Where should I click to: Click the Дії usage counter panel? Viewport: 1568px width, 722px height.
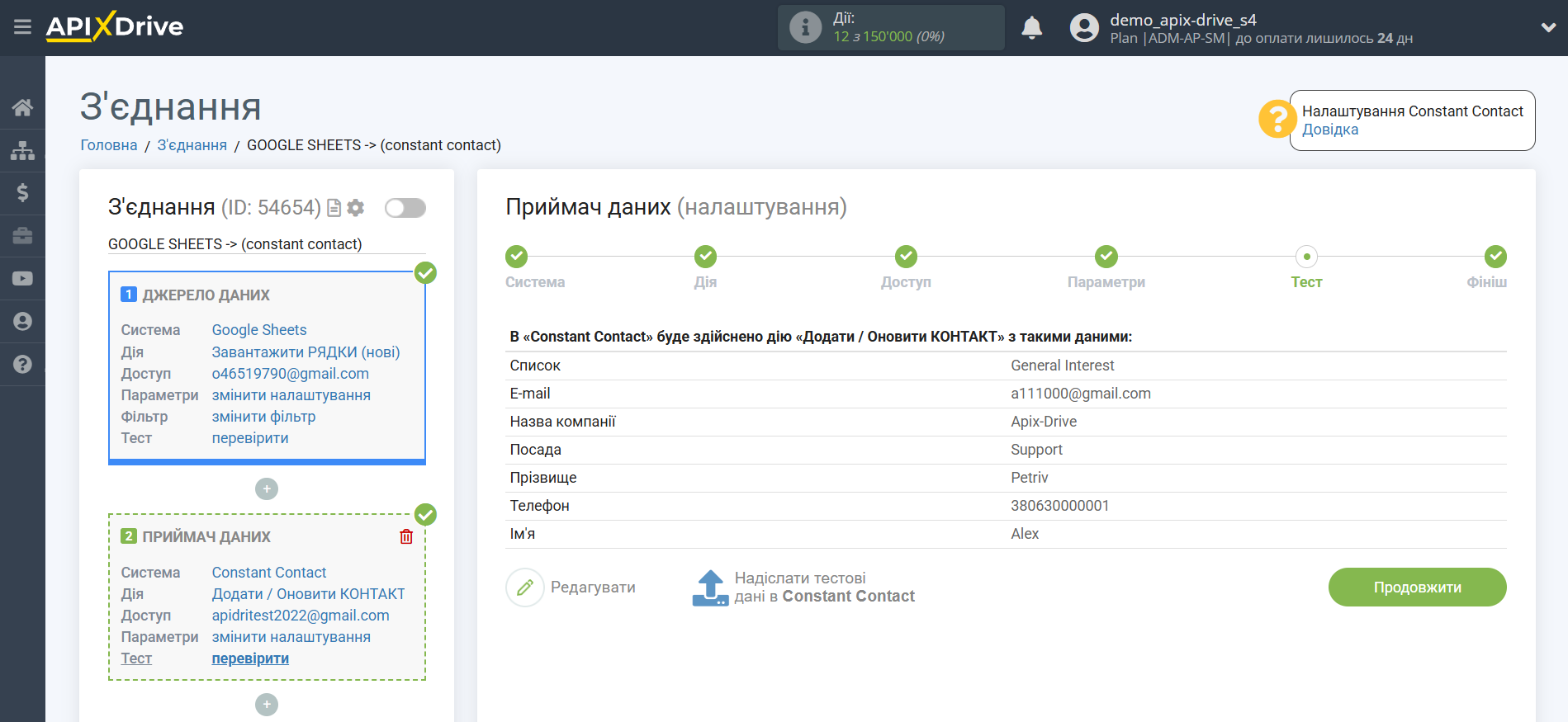(x=891, y=27)
